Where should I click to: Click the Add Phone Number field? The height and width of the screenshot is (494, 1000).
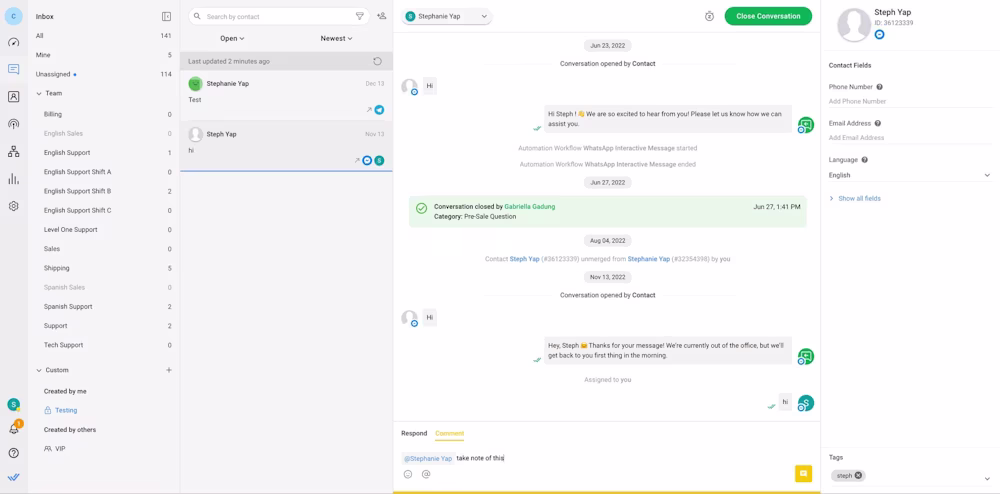click(910, 101)
